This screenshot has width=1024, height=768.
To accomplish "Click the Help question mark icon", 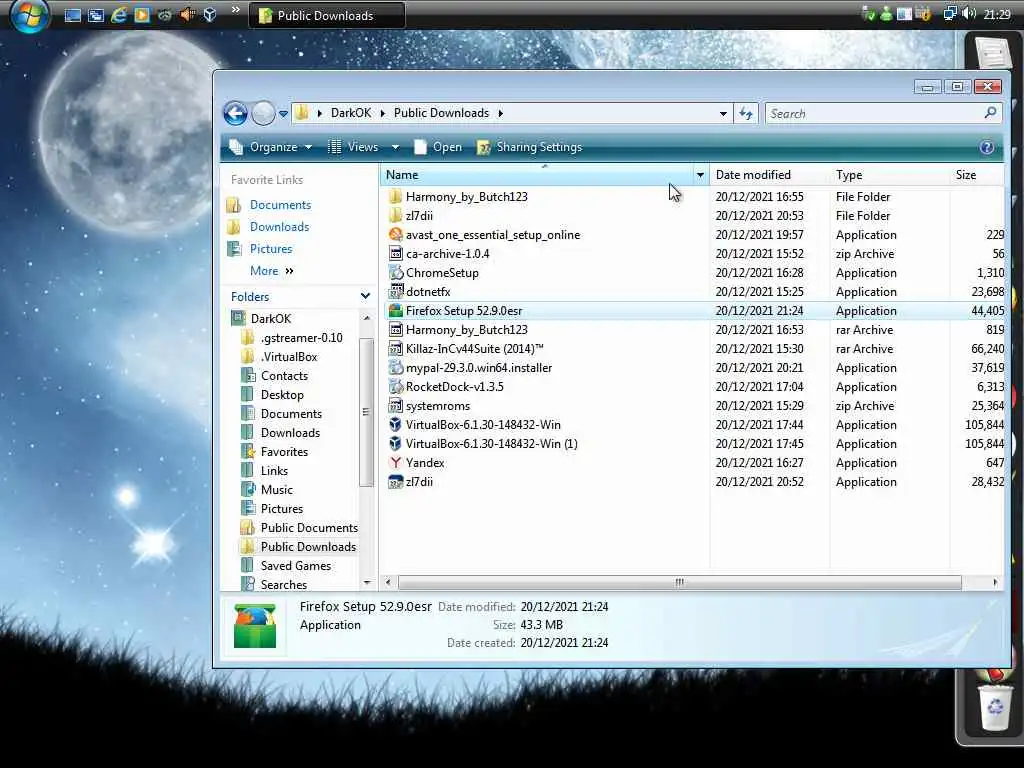I will 987,147.
